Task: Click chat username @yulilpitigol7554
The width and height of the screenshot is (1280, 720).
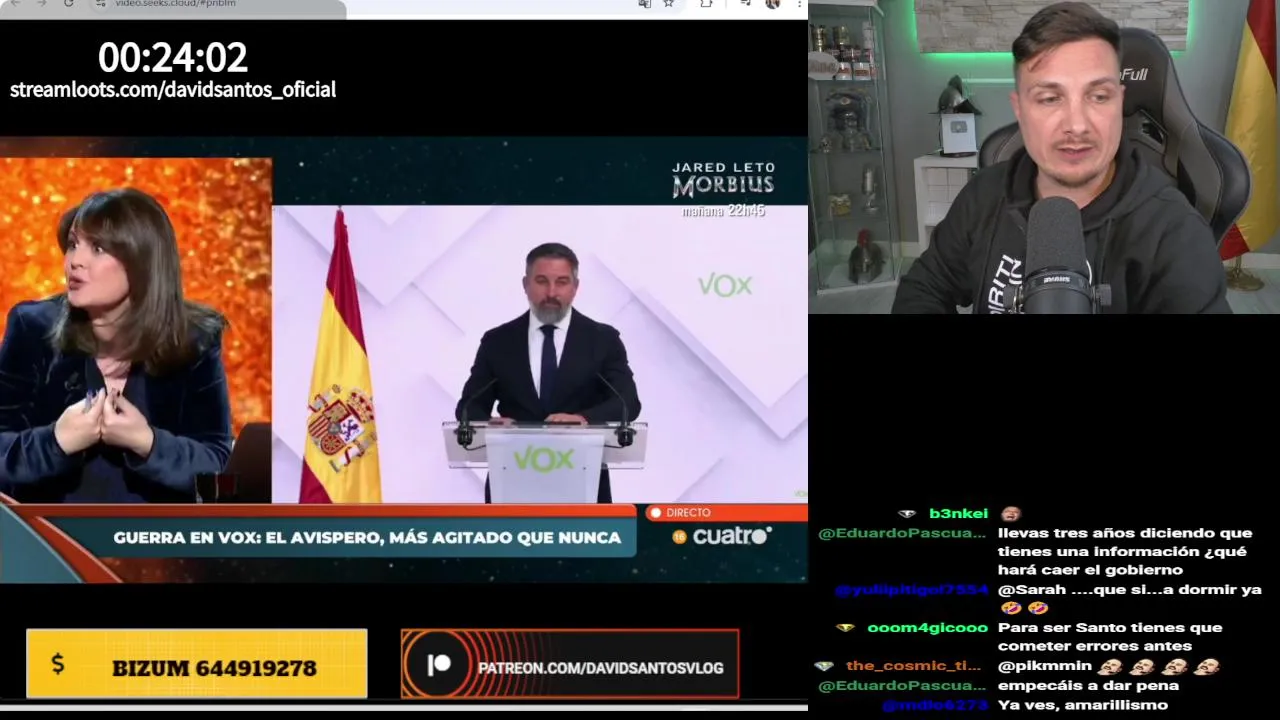Action: (911, 590)
